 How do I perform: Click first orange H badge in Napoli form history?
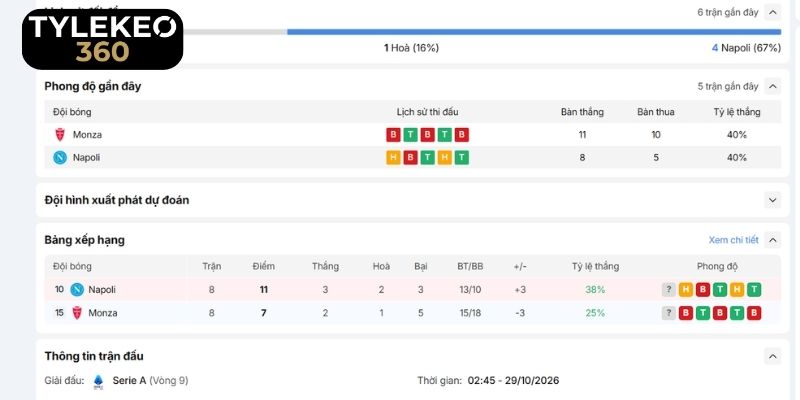pos(393,158)
